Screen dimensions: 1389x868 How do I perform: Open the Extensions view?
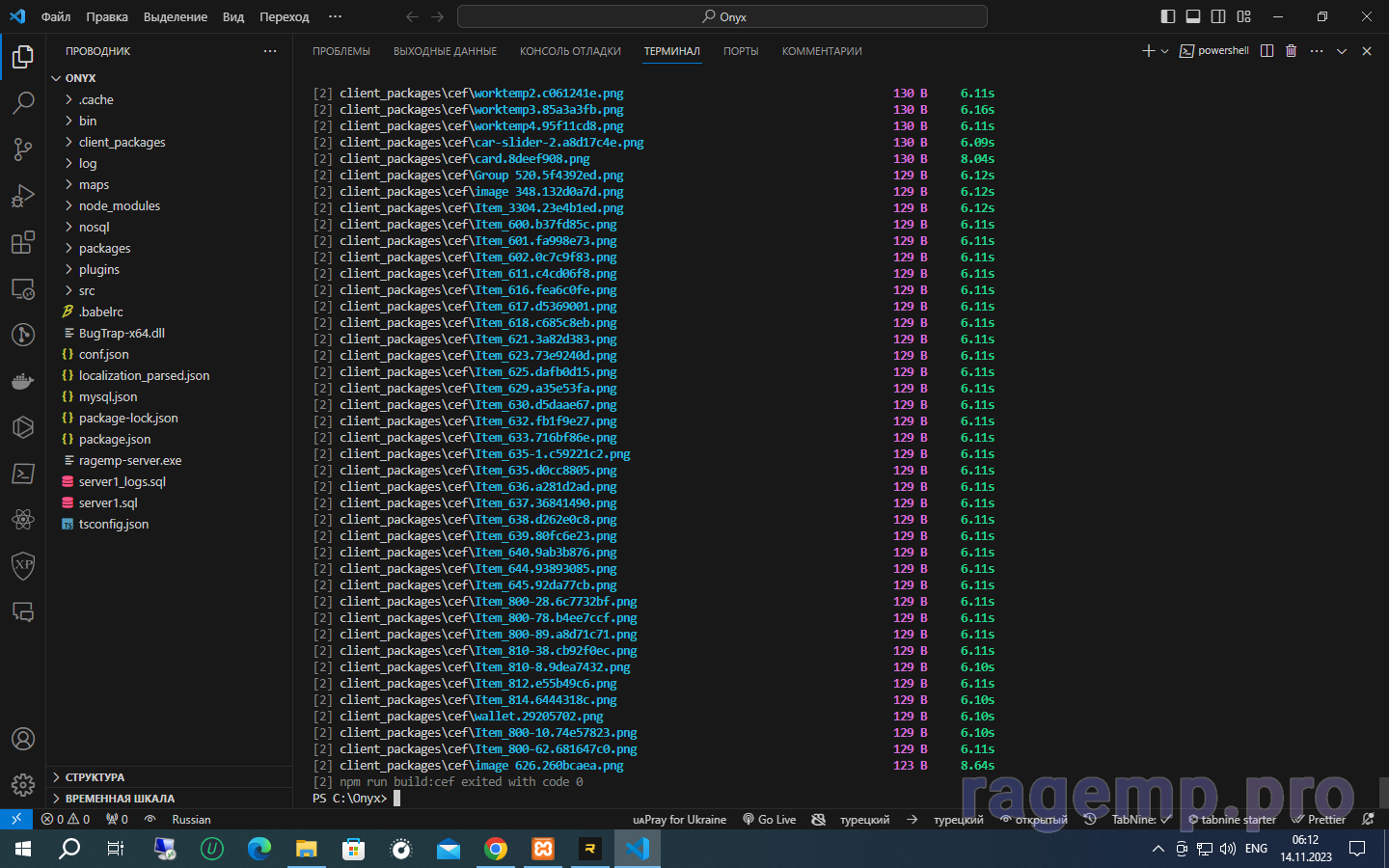23,242
